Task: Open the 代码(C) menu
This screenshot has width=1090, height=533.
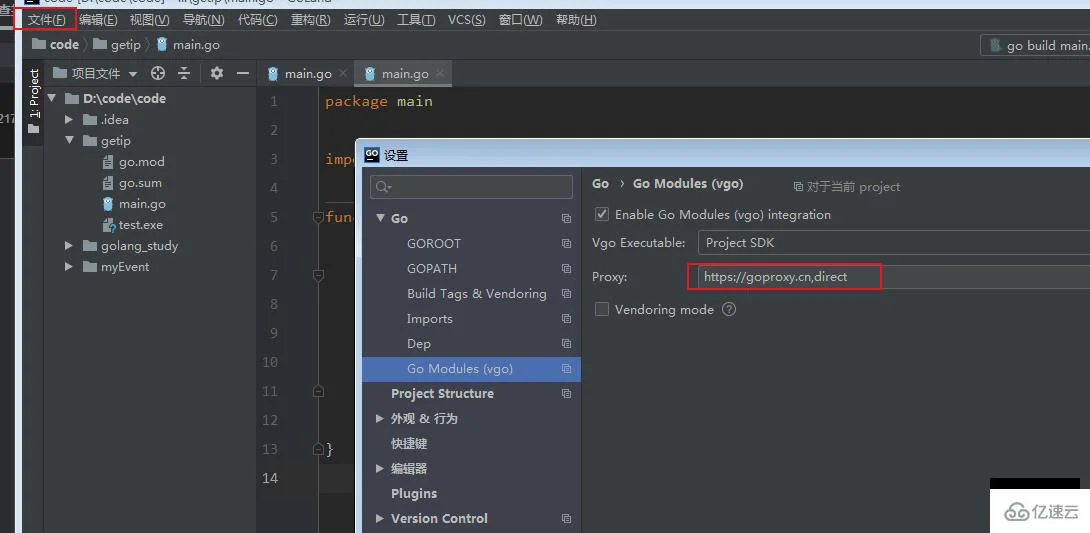Action: tap(257, 20)
